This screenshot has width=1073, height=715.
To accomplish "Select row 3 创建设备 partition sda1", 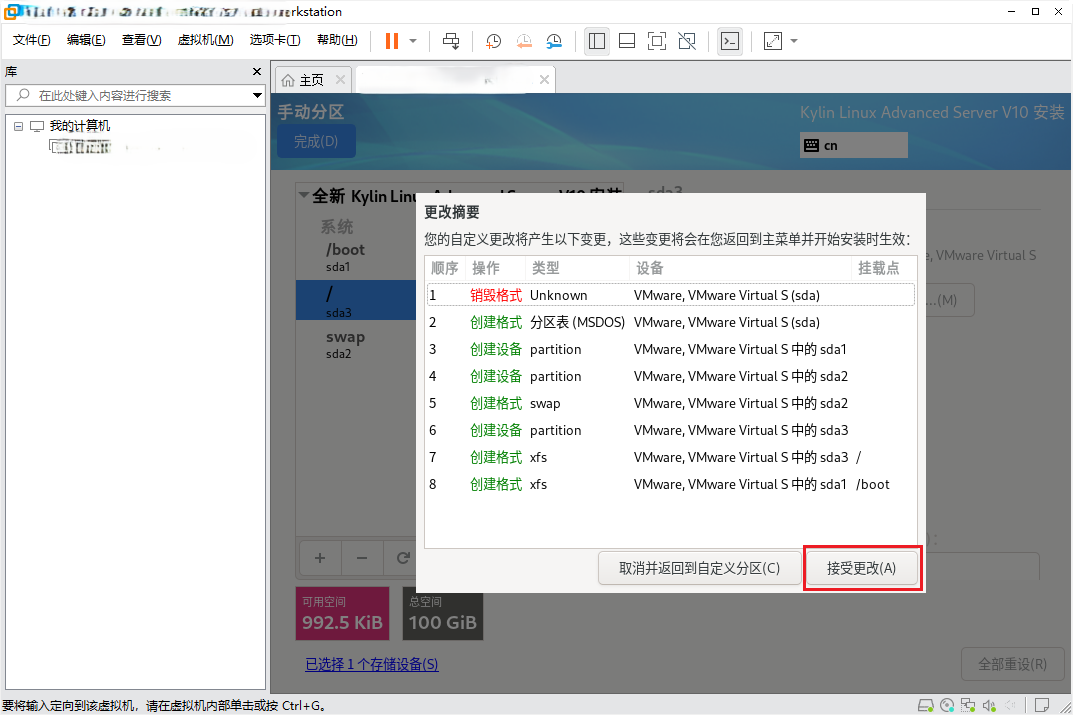I will [x=671, y=350].
